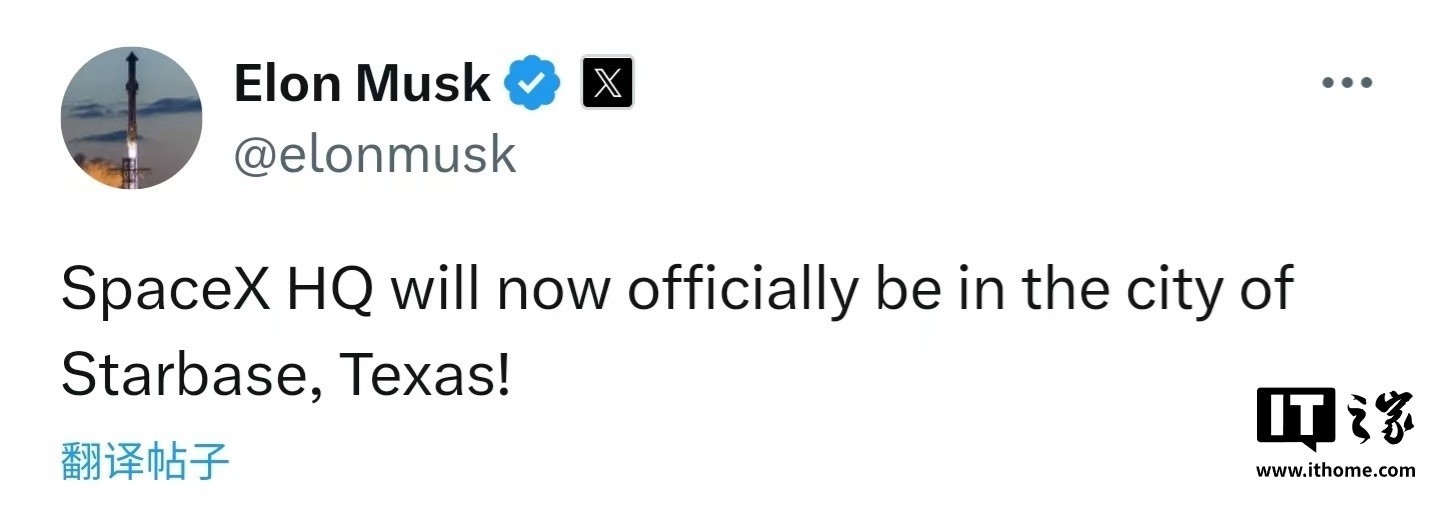Open the @elonmusk handle link
Viewport: 1440px width, 508px height.
pos(375,154)
